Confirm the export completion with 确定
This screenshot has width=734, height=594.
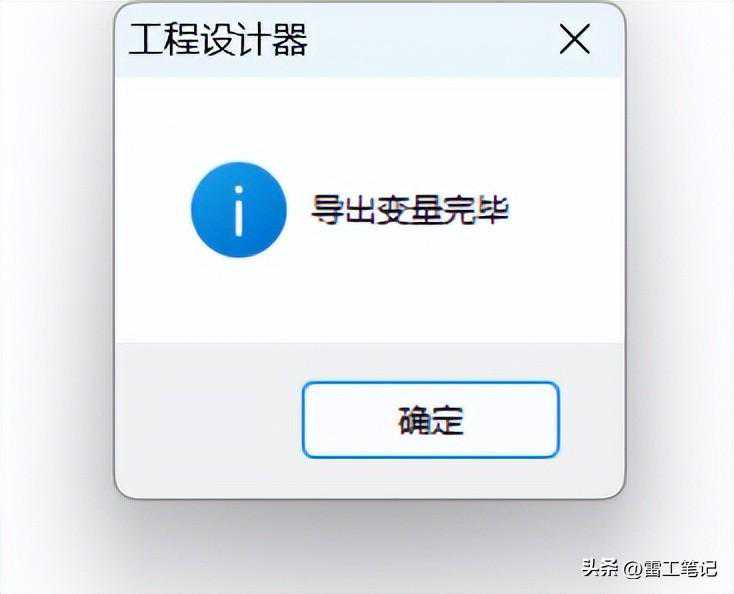pos(431,420)
